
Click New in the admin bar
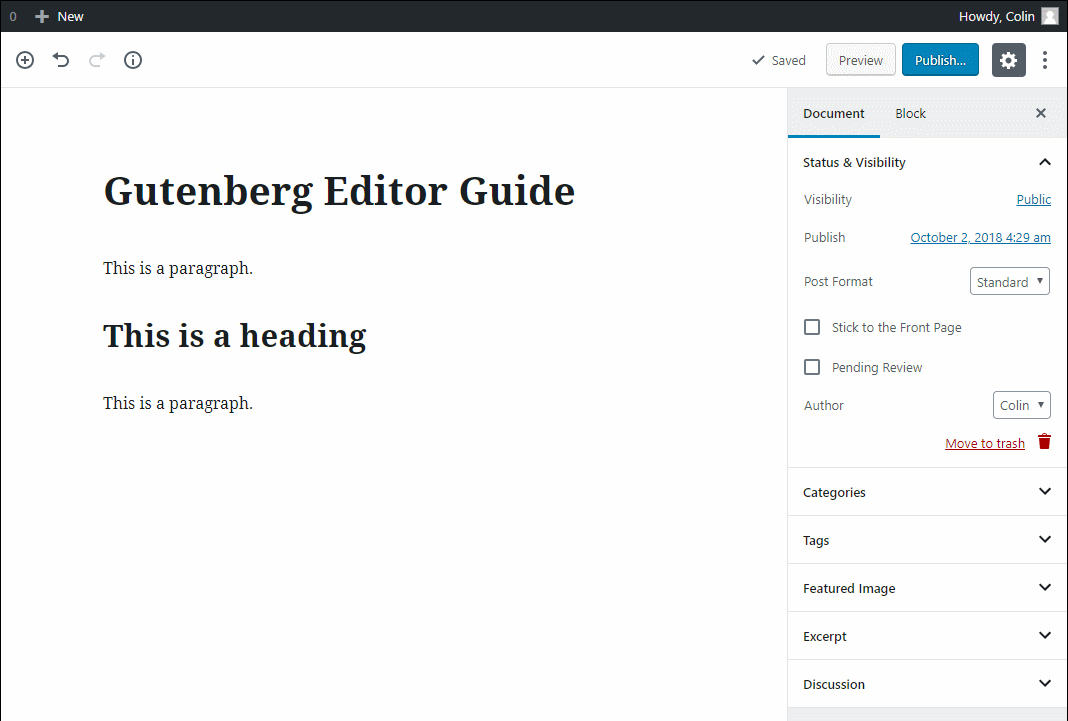70,16
